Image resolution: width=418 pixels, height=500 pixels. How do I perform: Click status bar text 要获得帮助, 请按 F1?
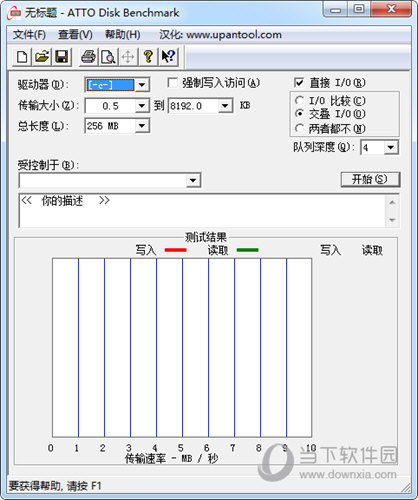coord(55,486)
